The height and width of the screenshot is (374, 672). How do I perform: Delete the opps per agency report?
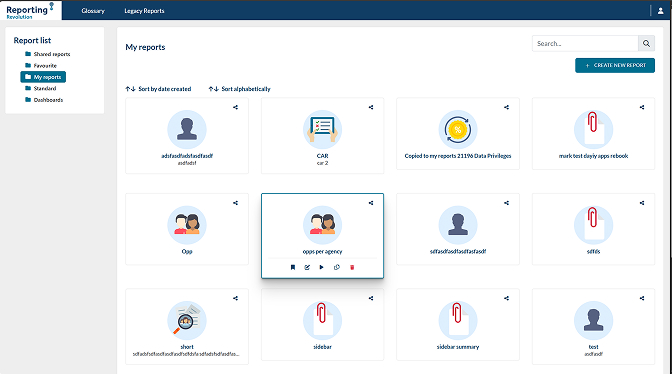(x=352, y=267)
